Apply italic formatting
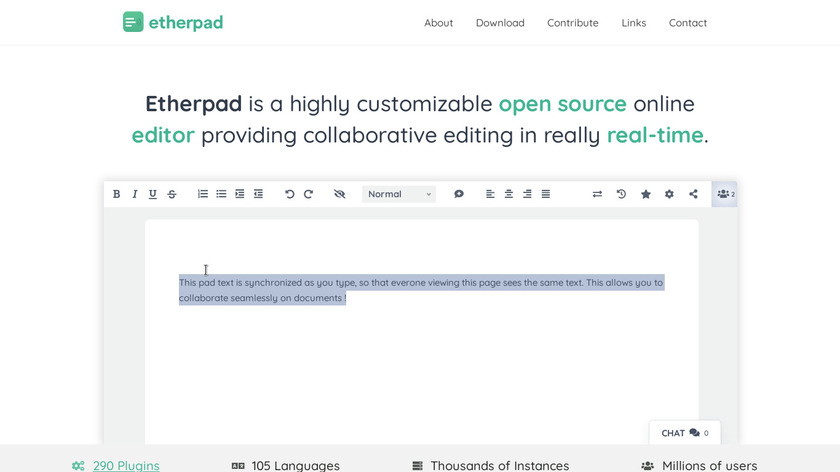Viewport: 840px width, 472px height. (x=134, y=194)
